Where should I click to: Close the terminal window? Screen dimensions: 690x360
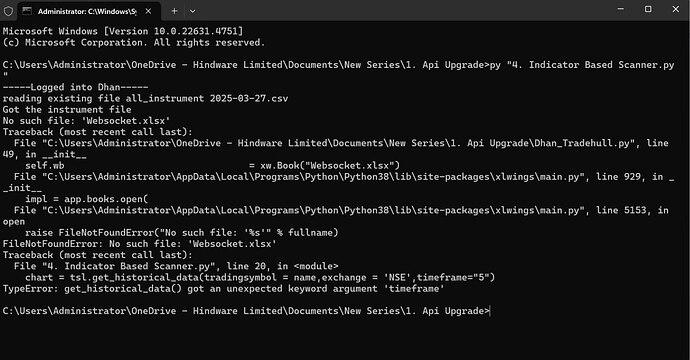point(676,9)
